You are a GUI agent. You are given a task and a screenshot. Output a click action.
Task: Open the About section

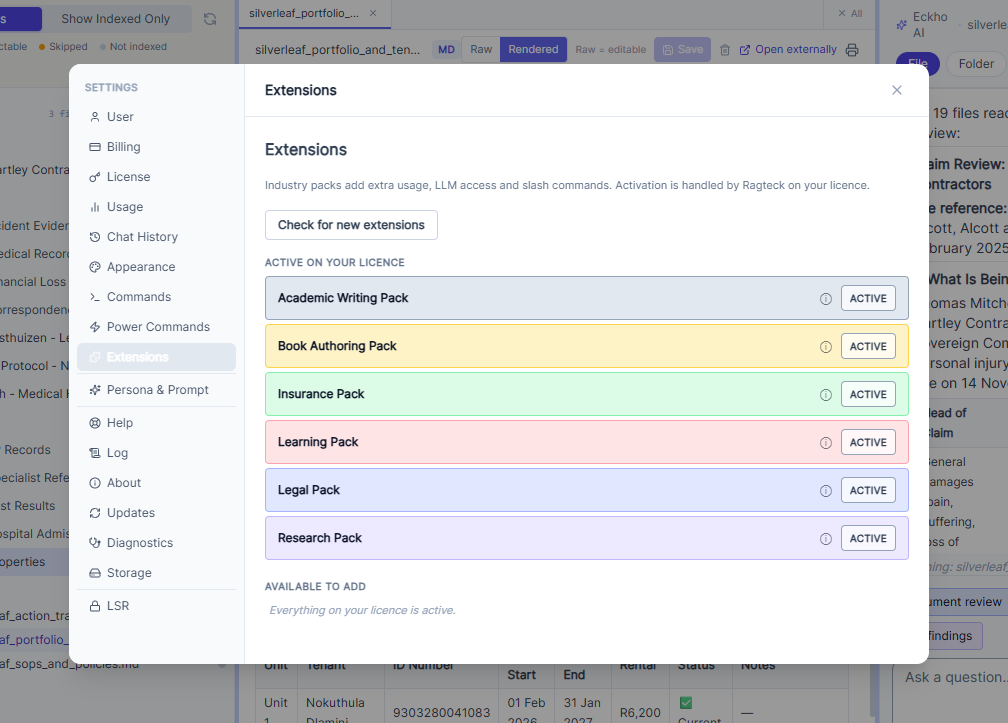point(156,483)
